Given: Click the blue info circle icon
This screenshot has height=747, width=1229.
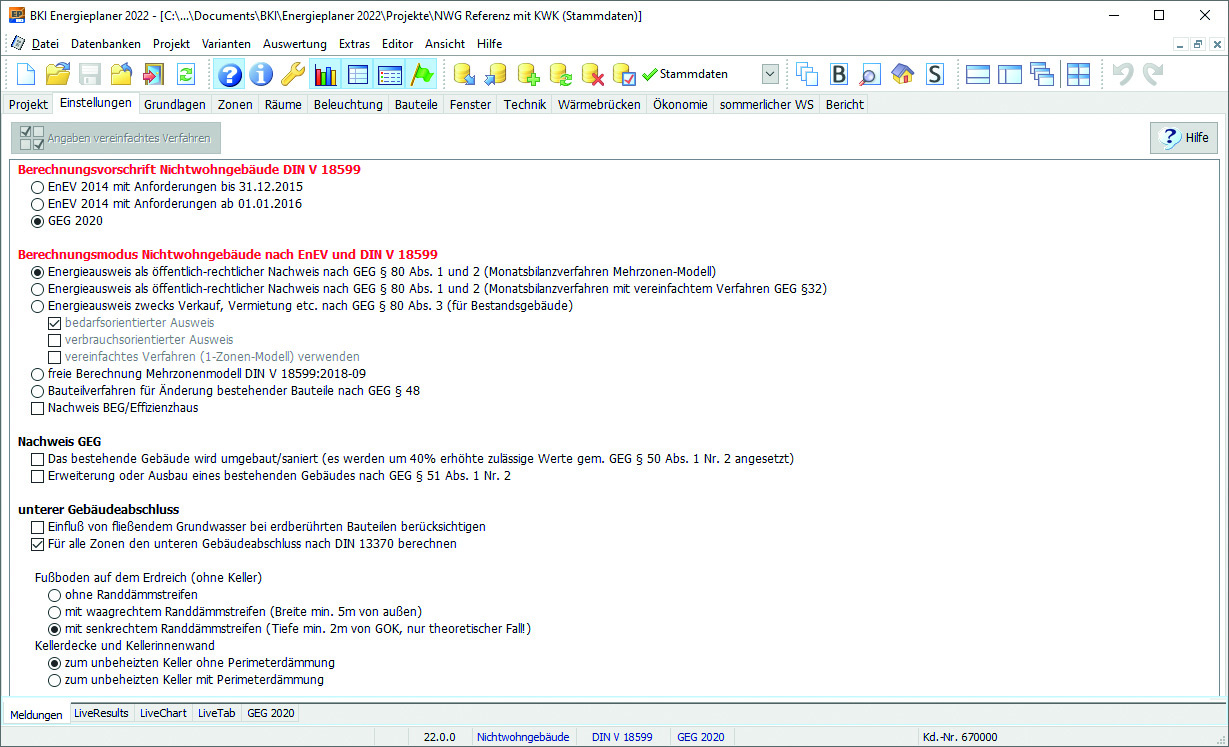Looking at the screenshot, I should click(x=260, y=74).
